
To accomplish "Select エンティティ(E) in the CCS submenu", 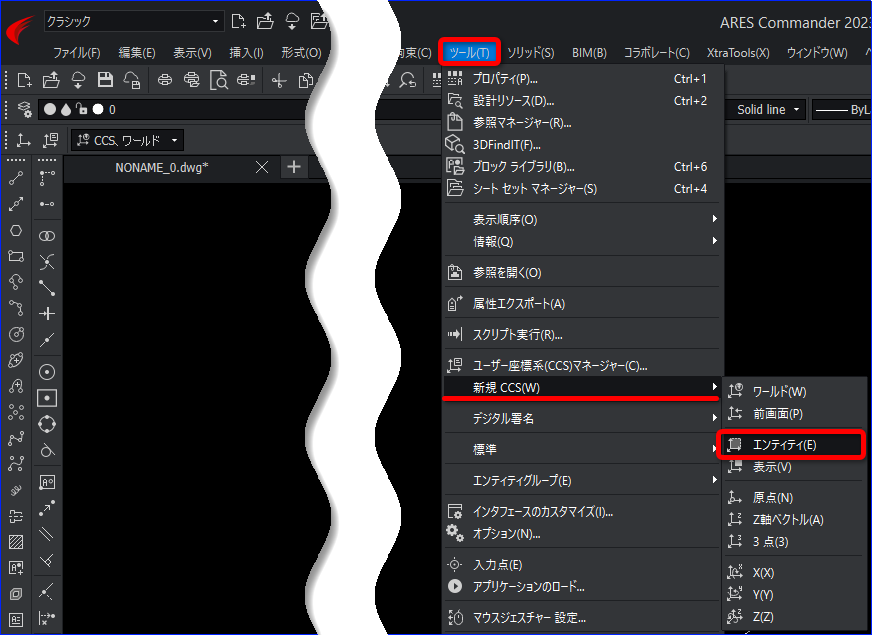I will 790,444.
